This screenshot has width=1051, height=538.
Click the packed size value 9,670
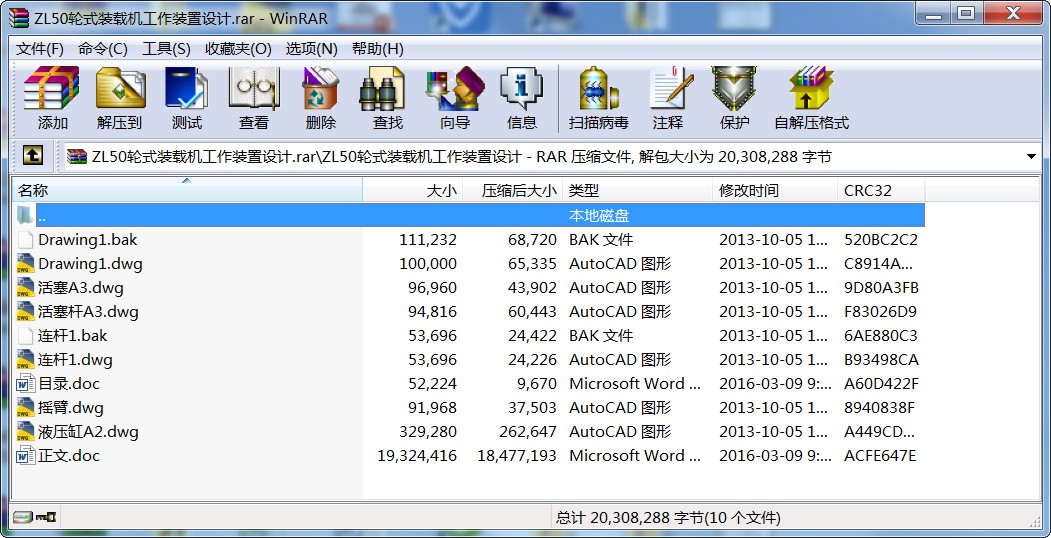point(536,384)
